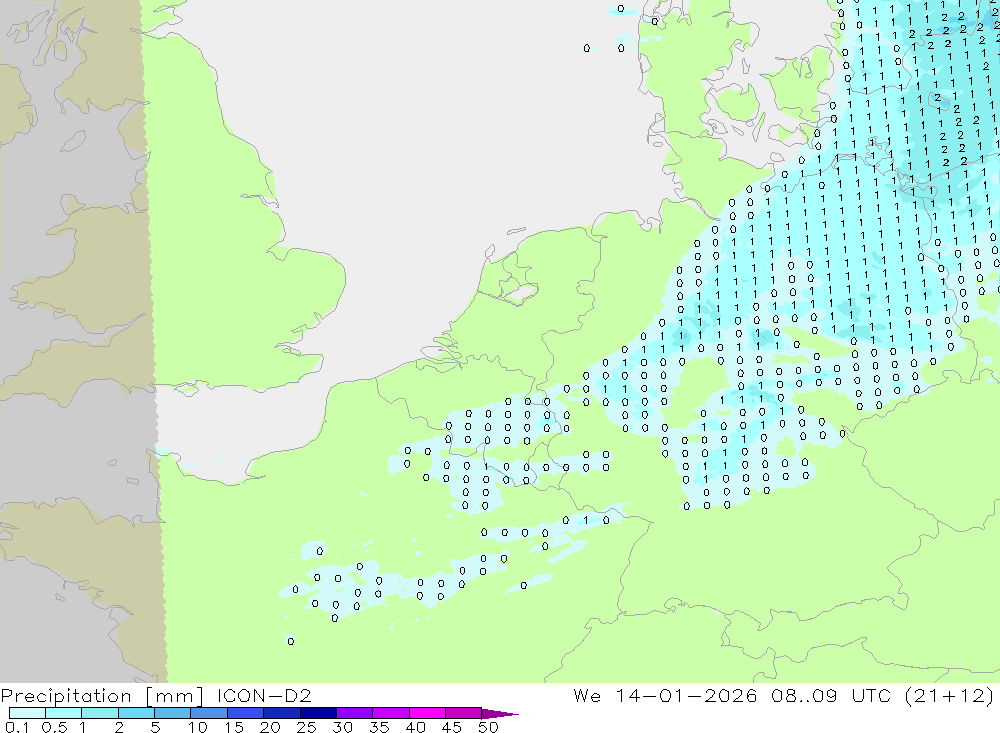
Task: Click the We weekday label in footer
Action: coord(587,695)
